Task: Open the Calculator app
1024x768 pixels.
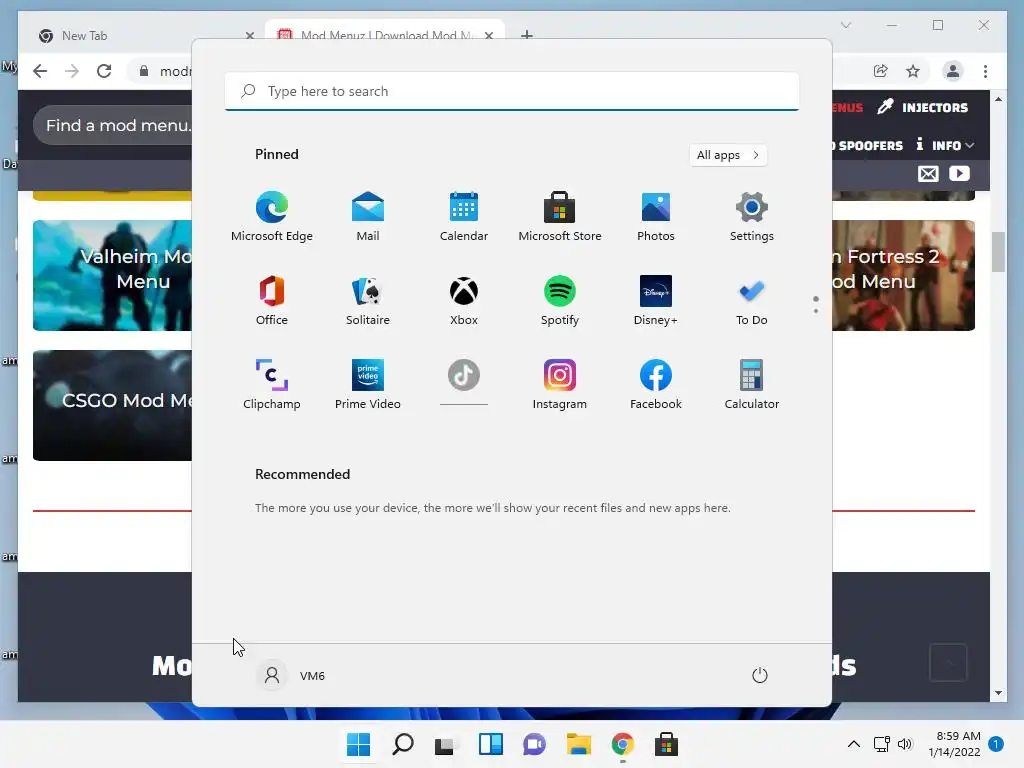Action: pyautogui.click(x=752, y=385)
